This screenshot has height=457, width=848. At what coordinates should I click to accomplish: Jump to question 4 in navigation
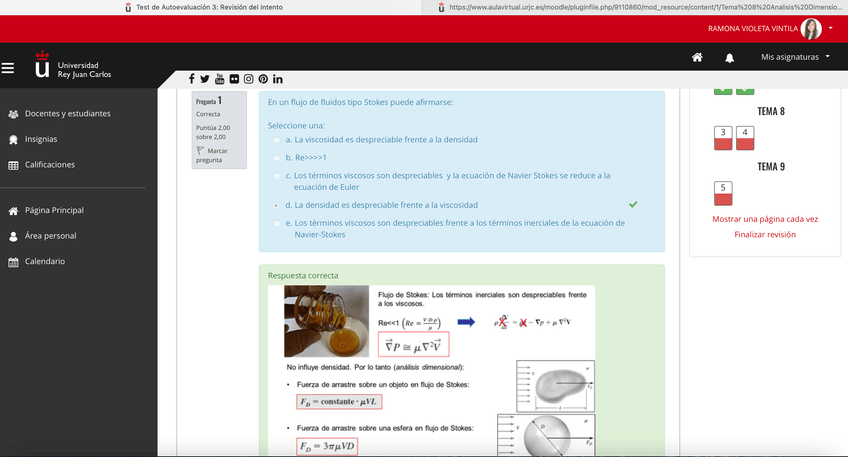pos(745,138)
